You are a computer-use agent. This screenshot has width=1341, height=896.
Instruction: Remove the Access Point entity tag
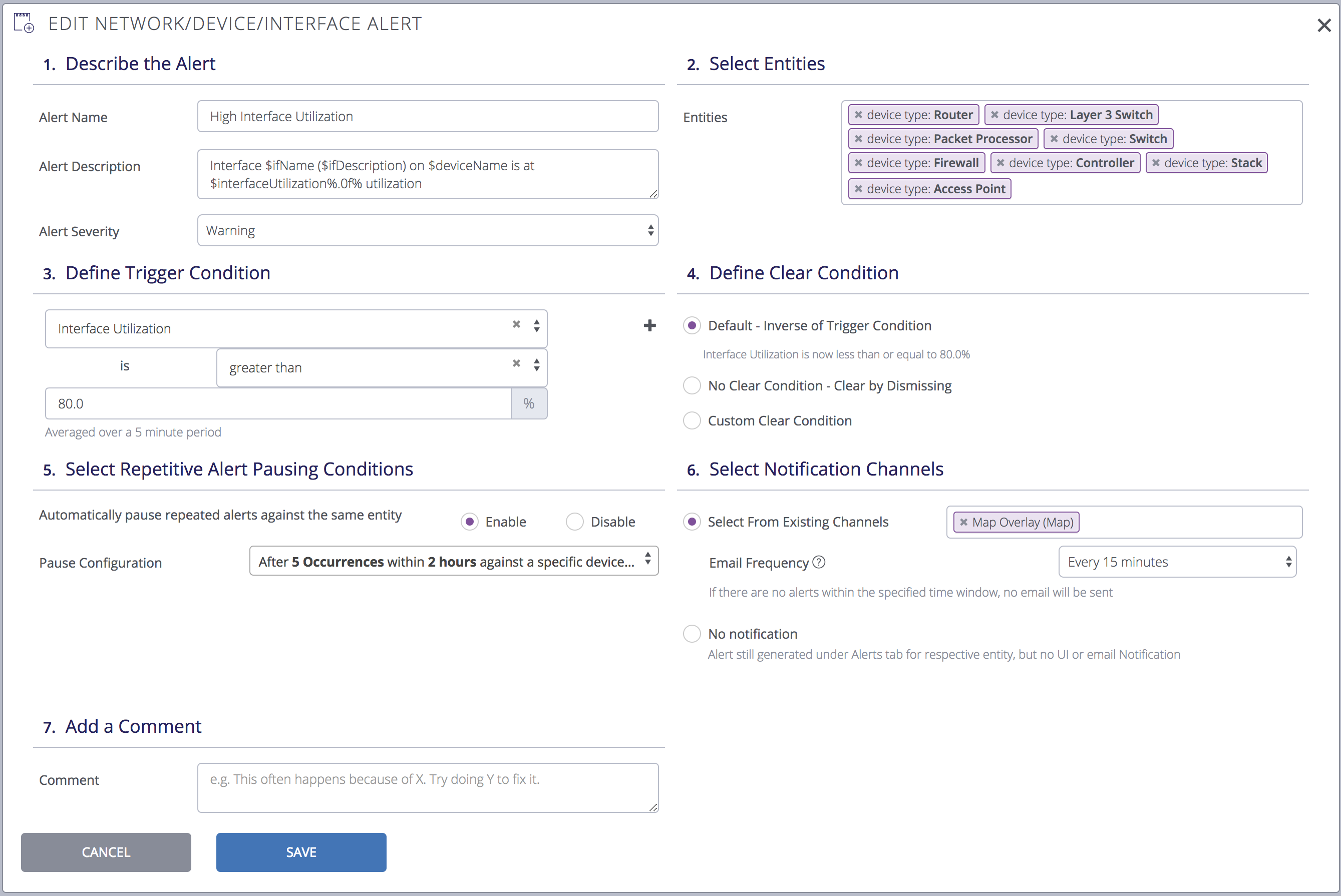point(858,189)
